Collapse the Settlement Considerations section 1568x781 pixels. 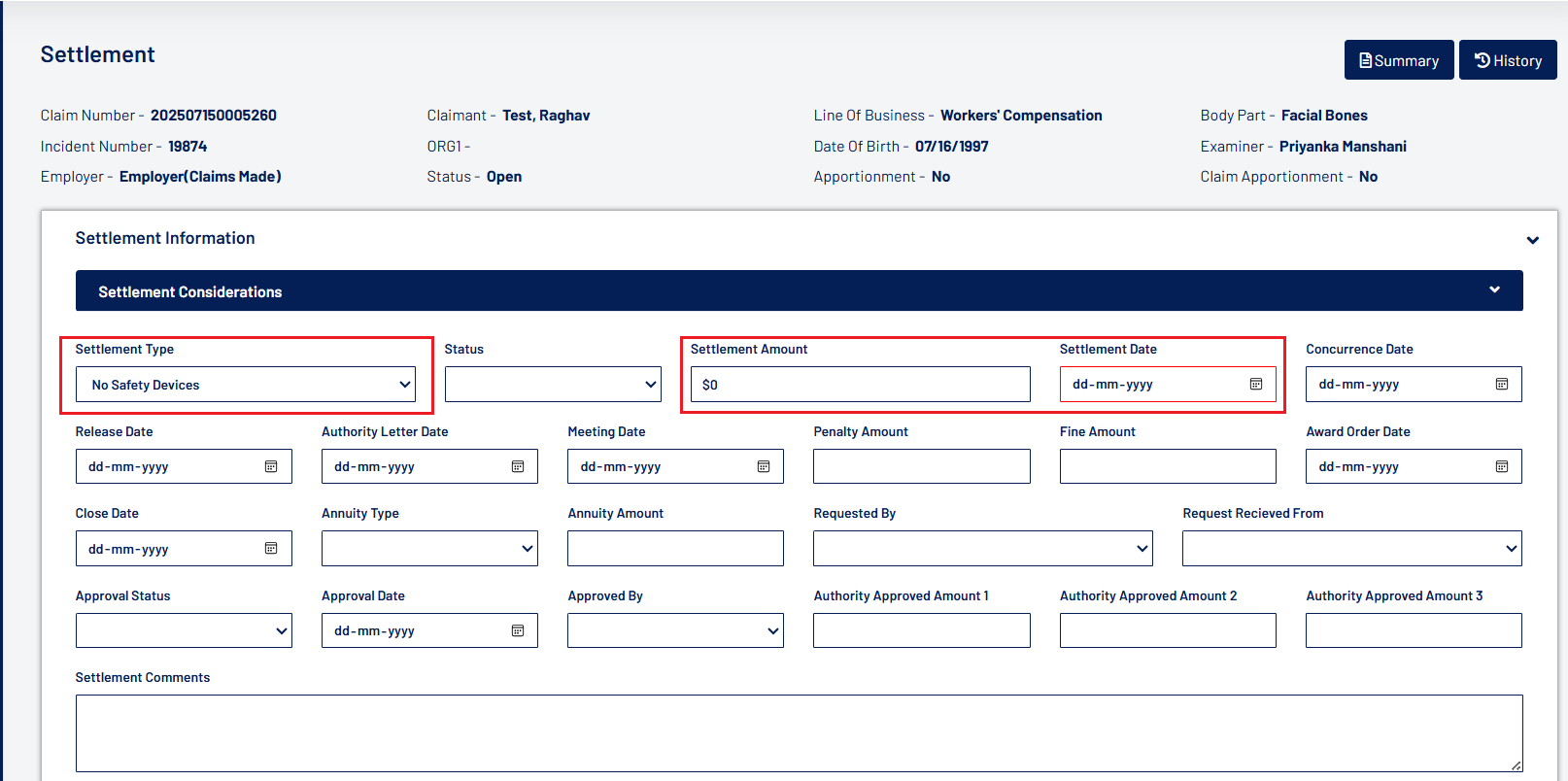[1494, 290]
